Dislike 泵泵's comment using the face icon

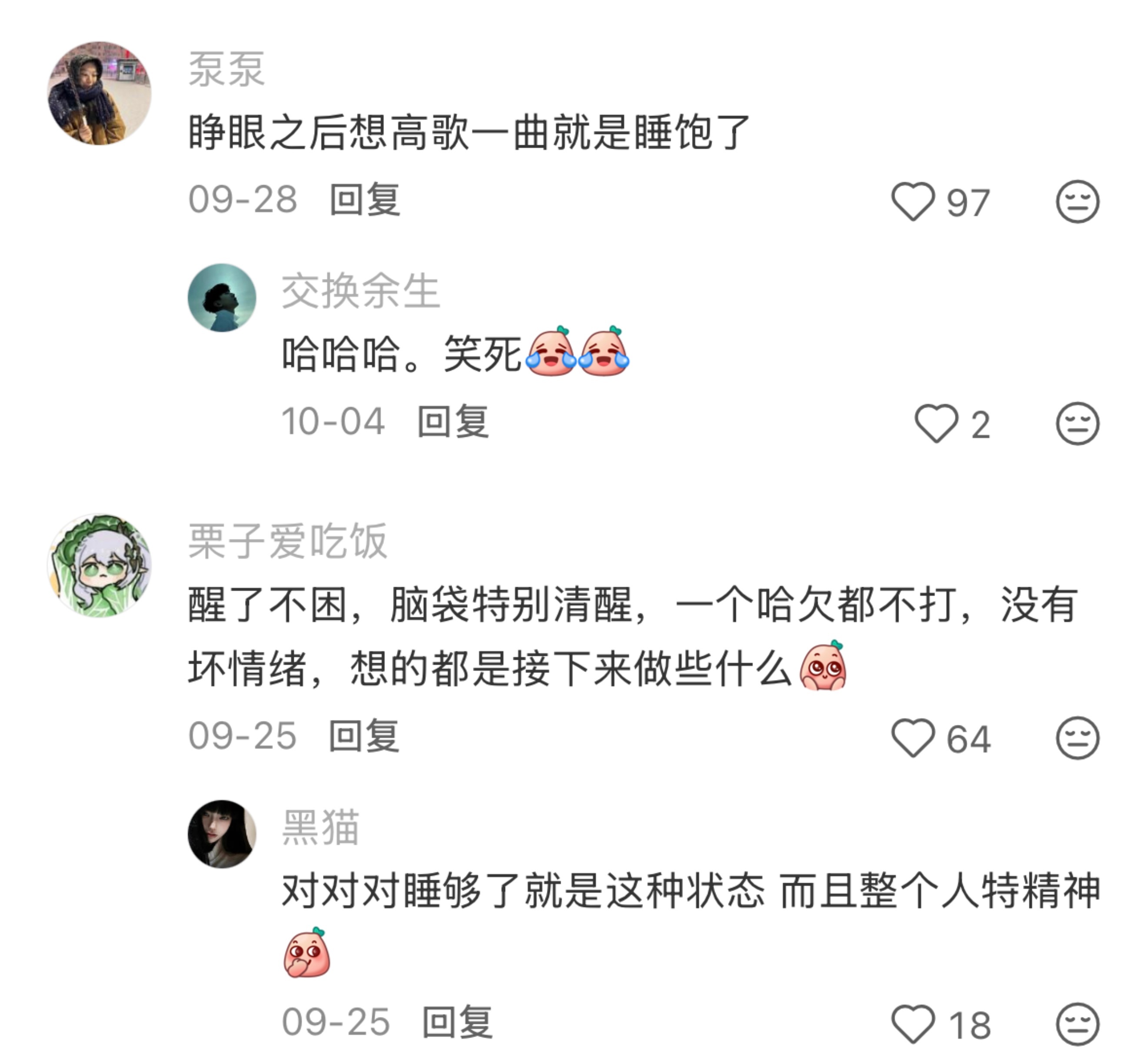(1077, 201)
